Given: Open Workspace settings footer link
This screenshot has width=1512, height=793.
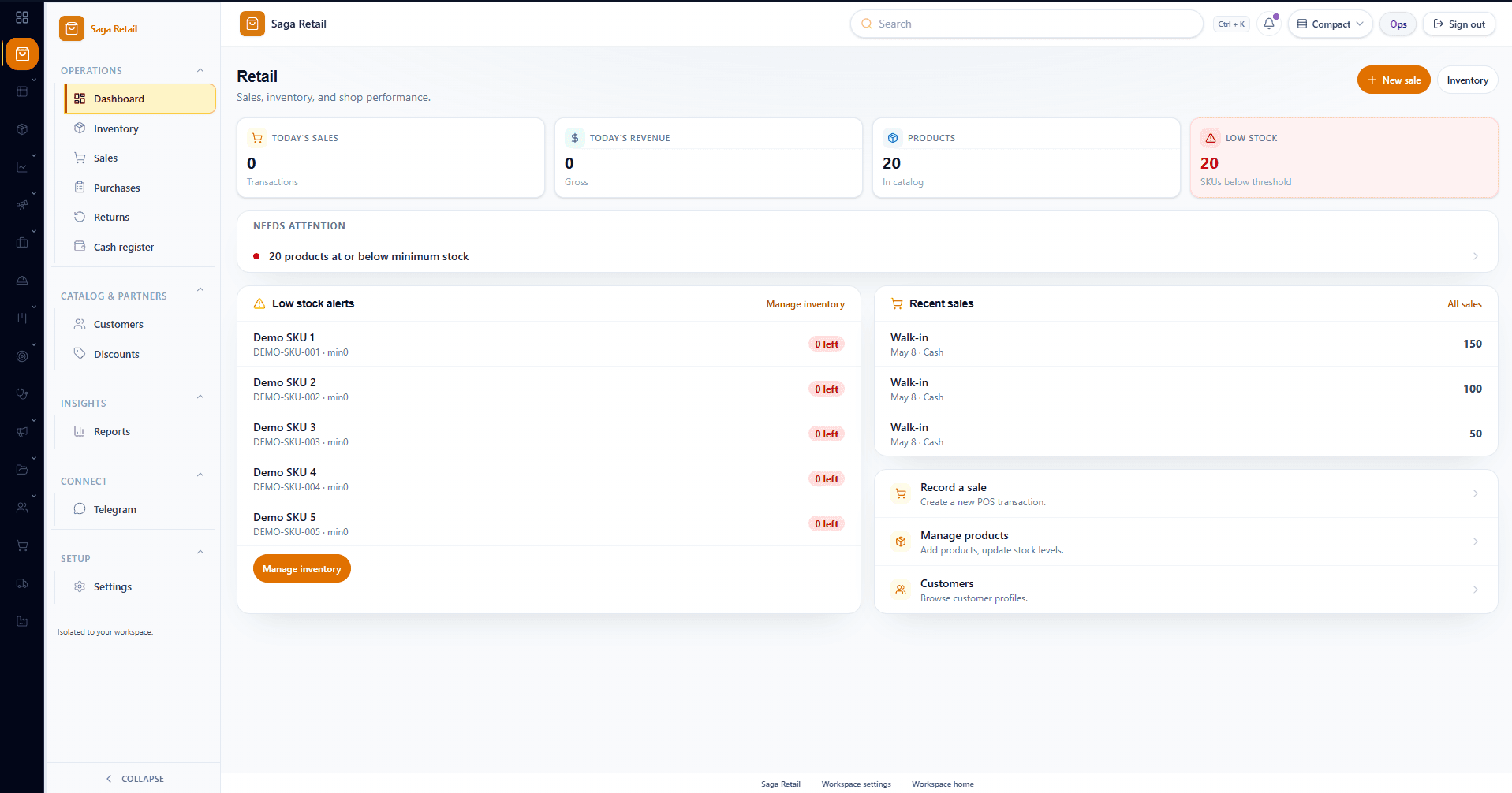Looking at the screenshot, I should pos(856,784).
